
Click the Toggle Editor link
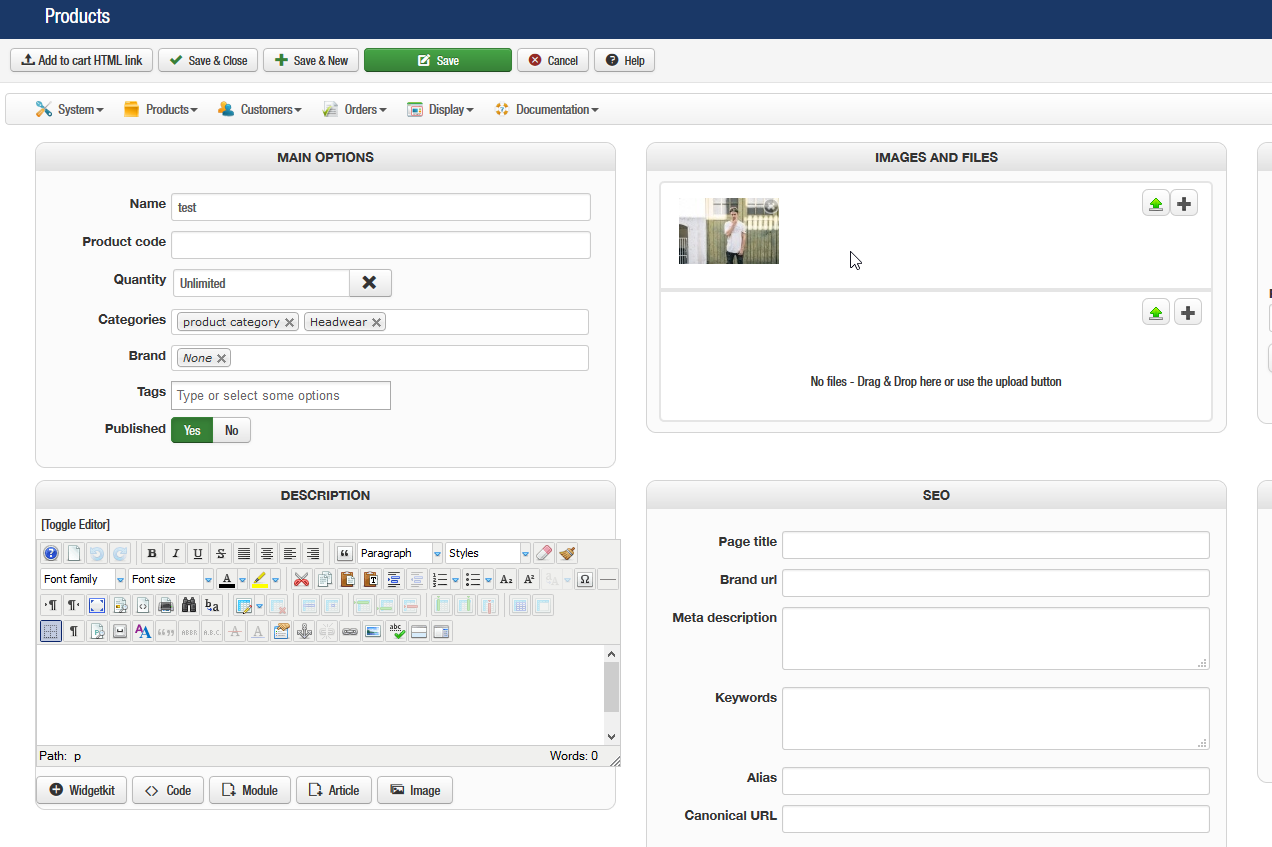(76, 524)
